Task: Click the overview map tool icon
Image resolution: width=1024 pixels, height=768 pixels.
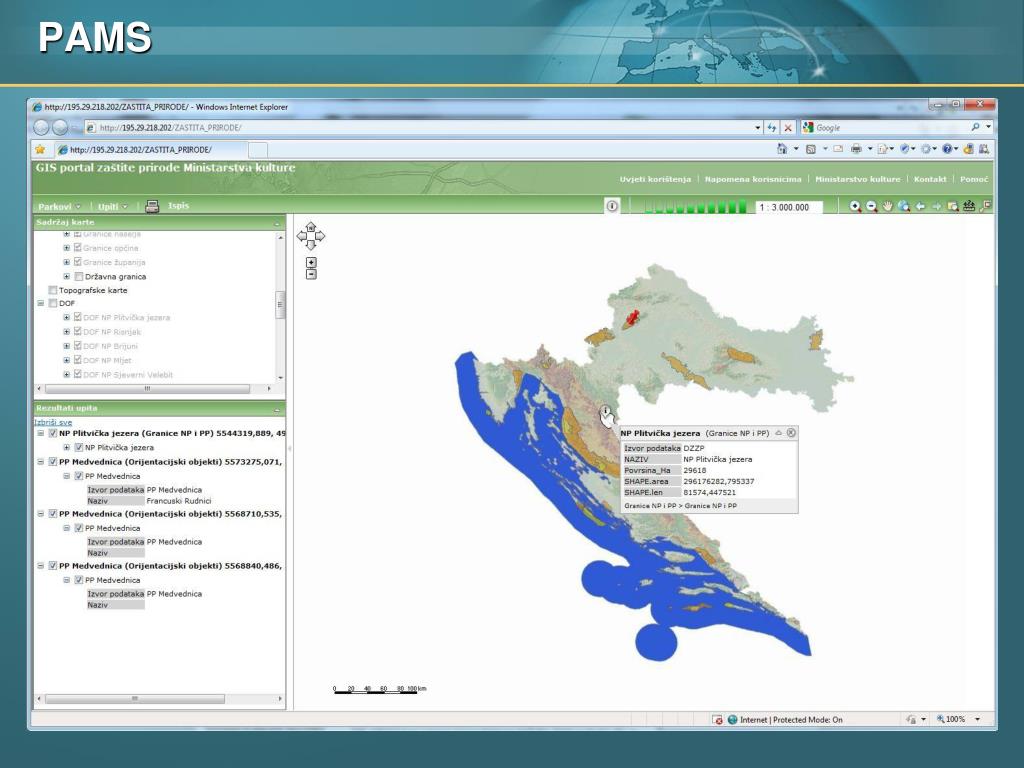Action: pyautogui.click(x=985, y=206)
